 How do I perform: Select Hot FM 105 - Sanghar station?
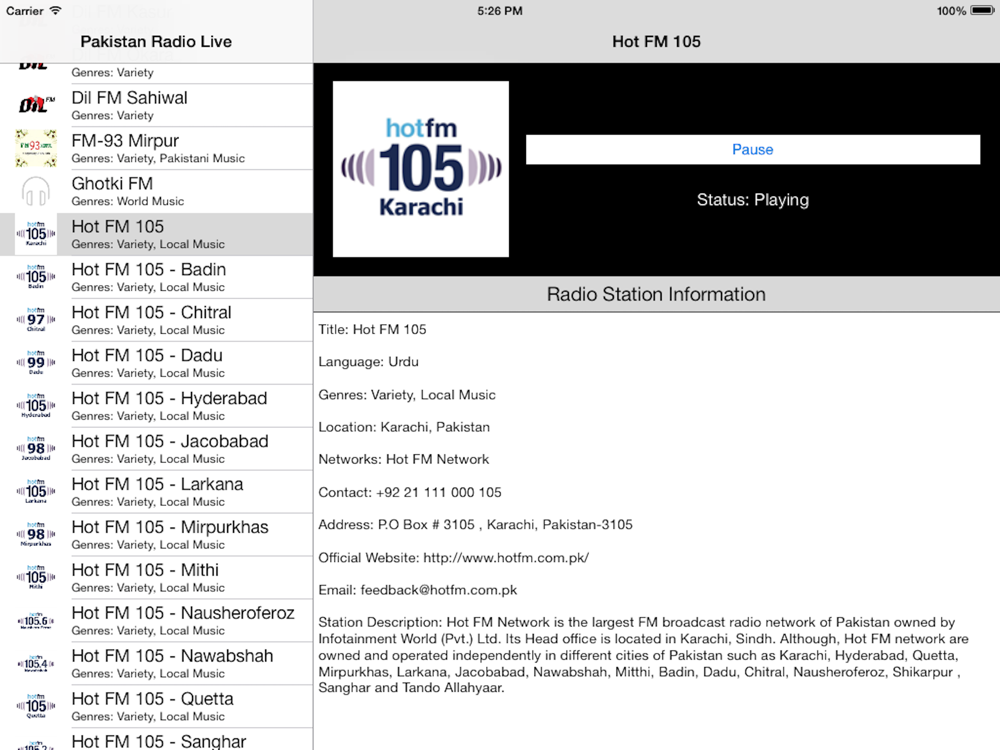[x=156, y=739]
